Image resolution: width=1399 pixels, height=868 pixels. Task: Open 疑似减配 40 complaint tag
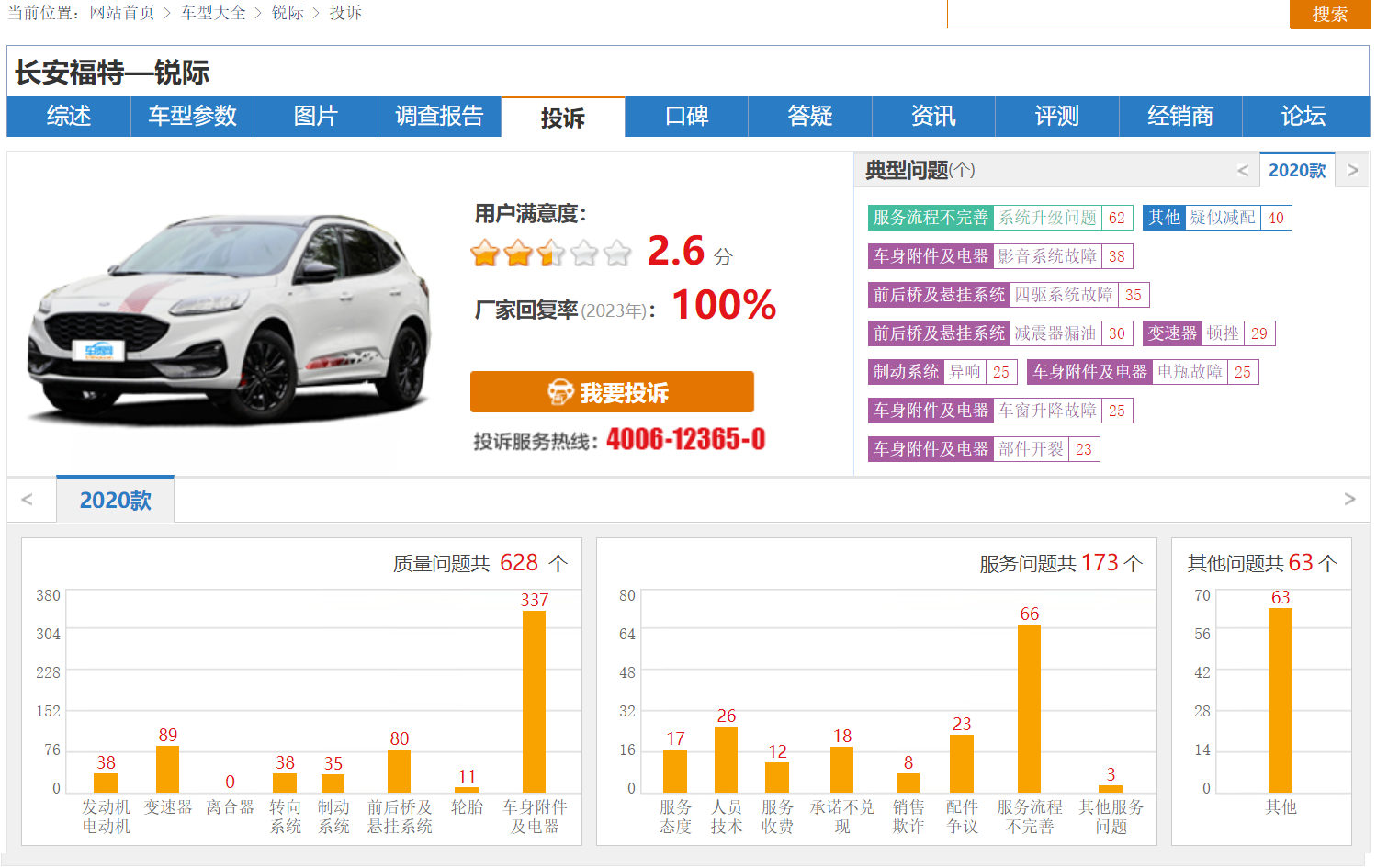(1217, 218)
